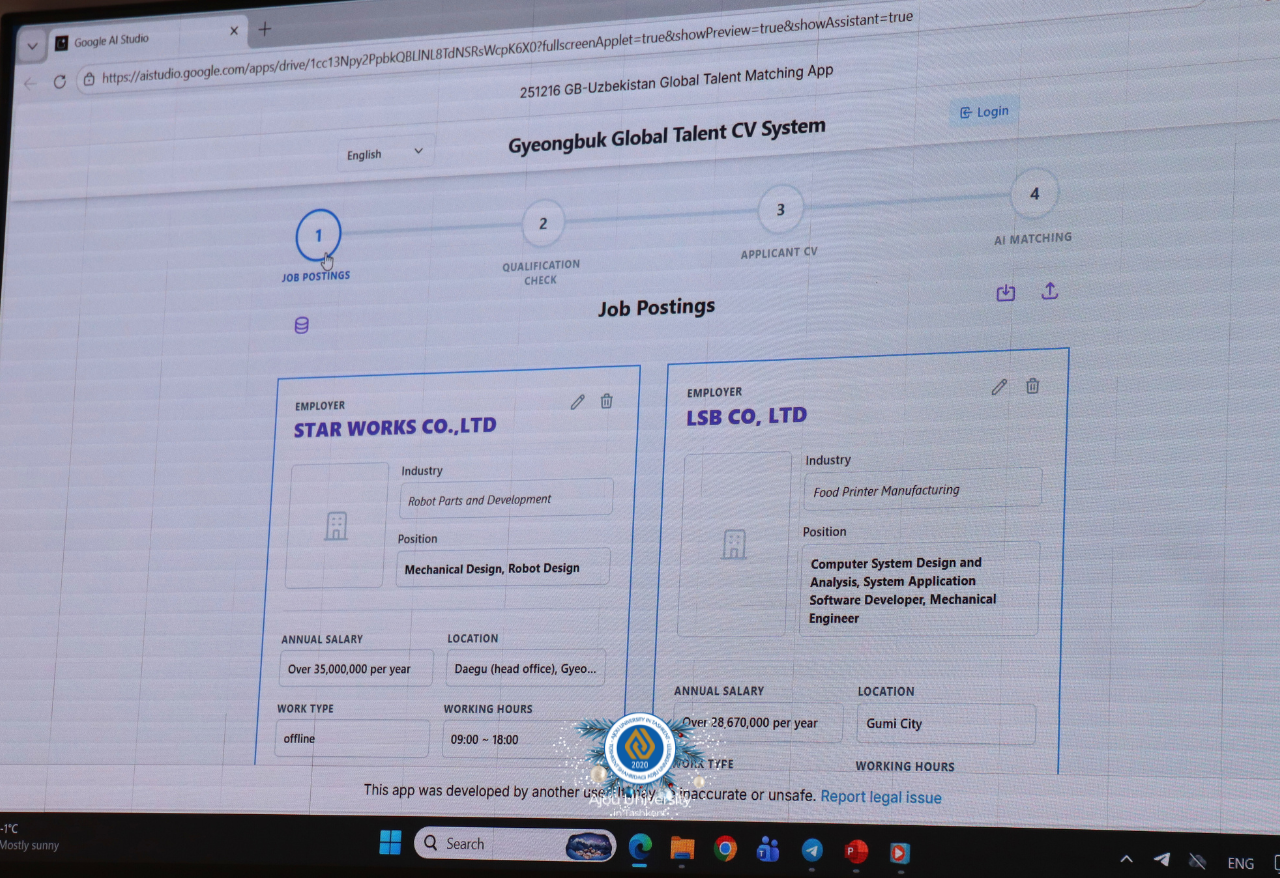The height and width of the screenshot is (878, 1280).
Task: Click the database icon above job cards
Action: click(x=301, y=326)
